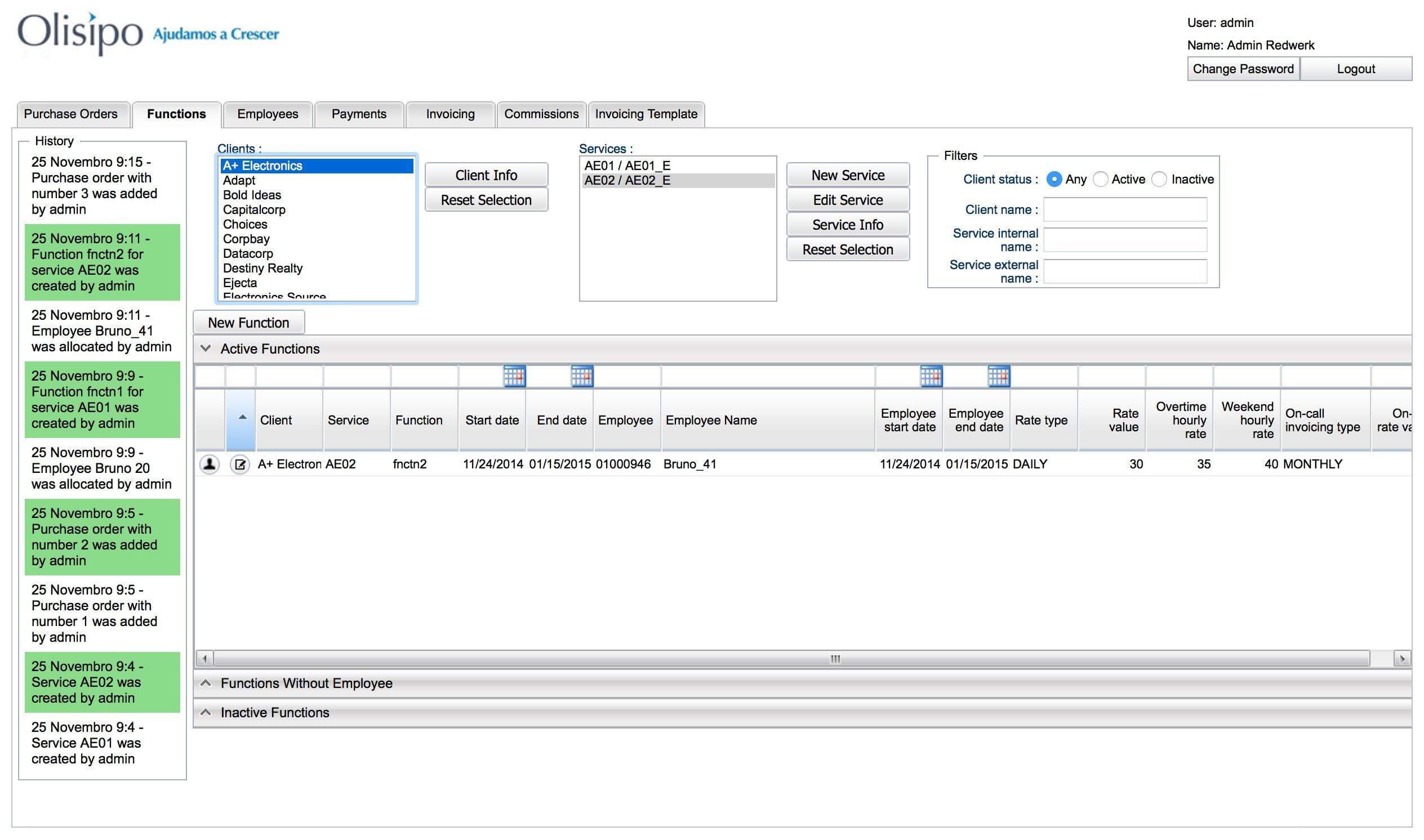Click the scroll left arrow of functions table
The width and height of the screenshot is (1424, 840).
tap(204, 659)
